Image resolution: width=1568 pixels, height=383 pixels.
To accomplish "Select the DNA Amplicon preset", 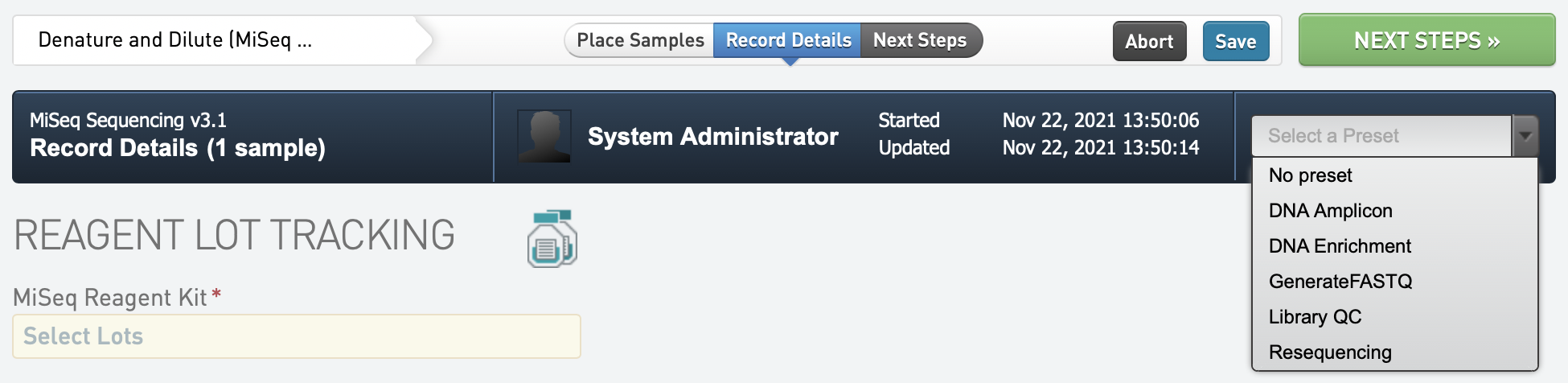I will [1331, 211].
